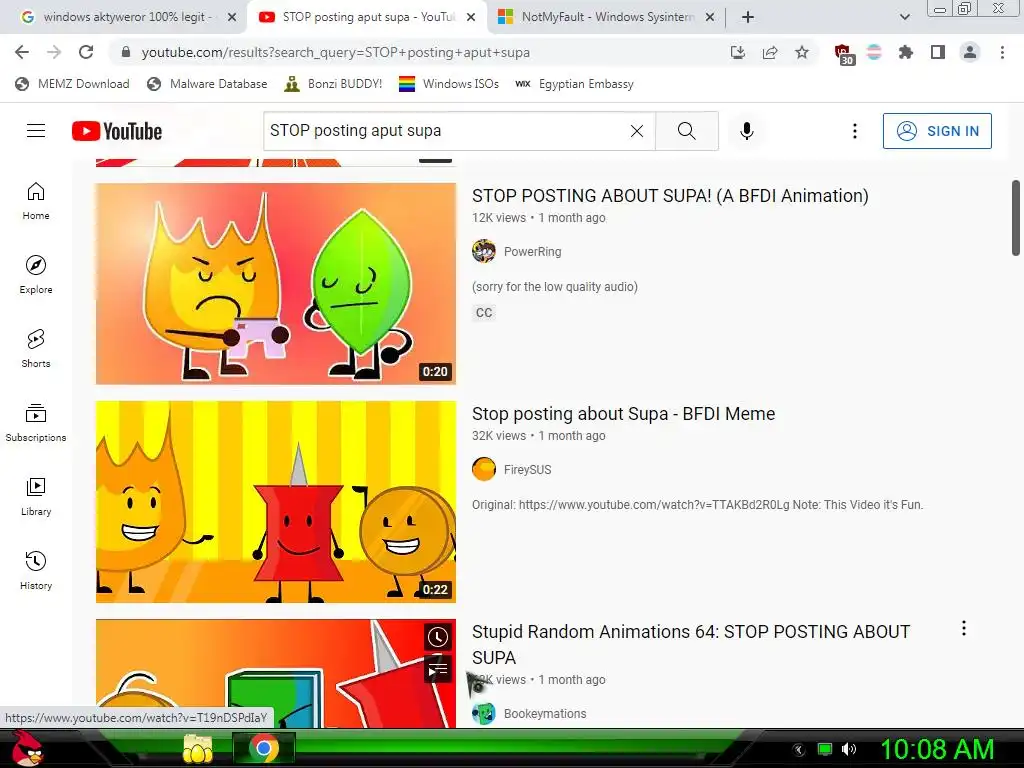Visit the FireySUS channel
Image resolution: width=1024 pixels, height=768 pixels.
[527, 470]
